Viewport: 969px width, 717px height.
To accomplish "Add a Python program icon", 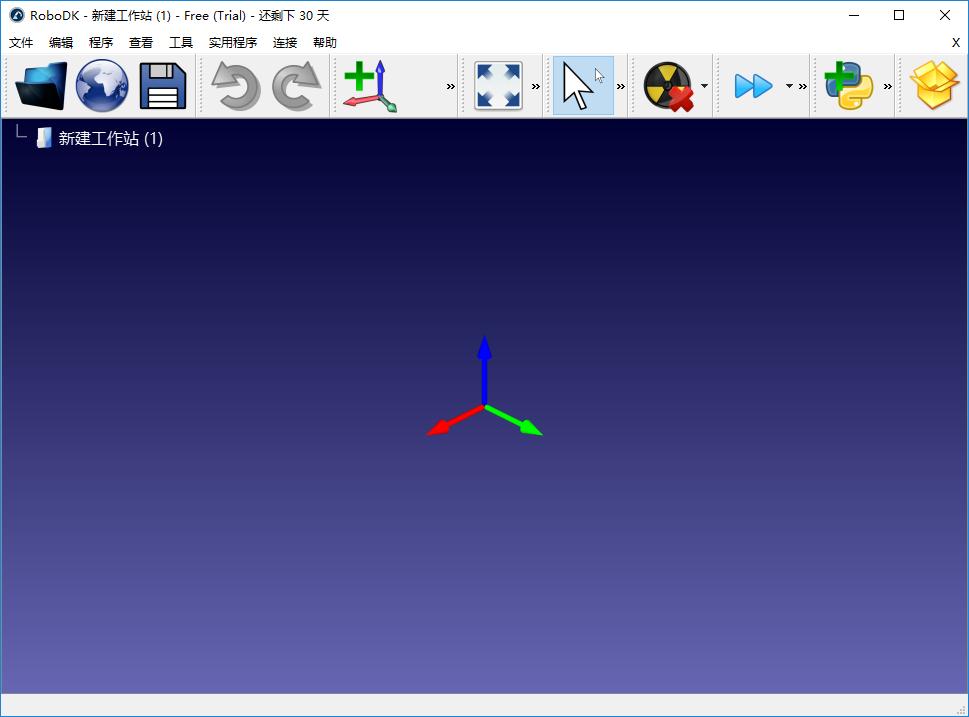I will click(848, 86).
